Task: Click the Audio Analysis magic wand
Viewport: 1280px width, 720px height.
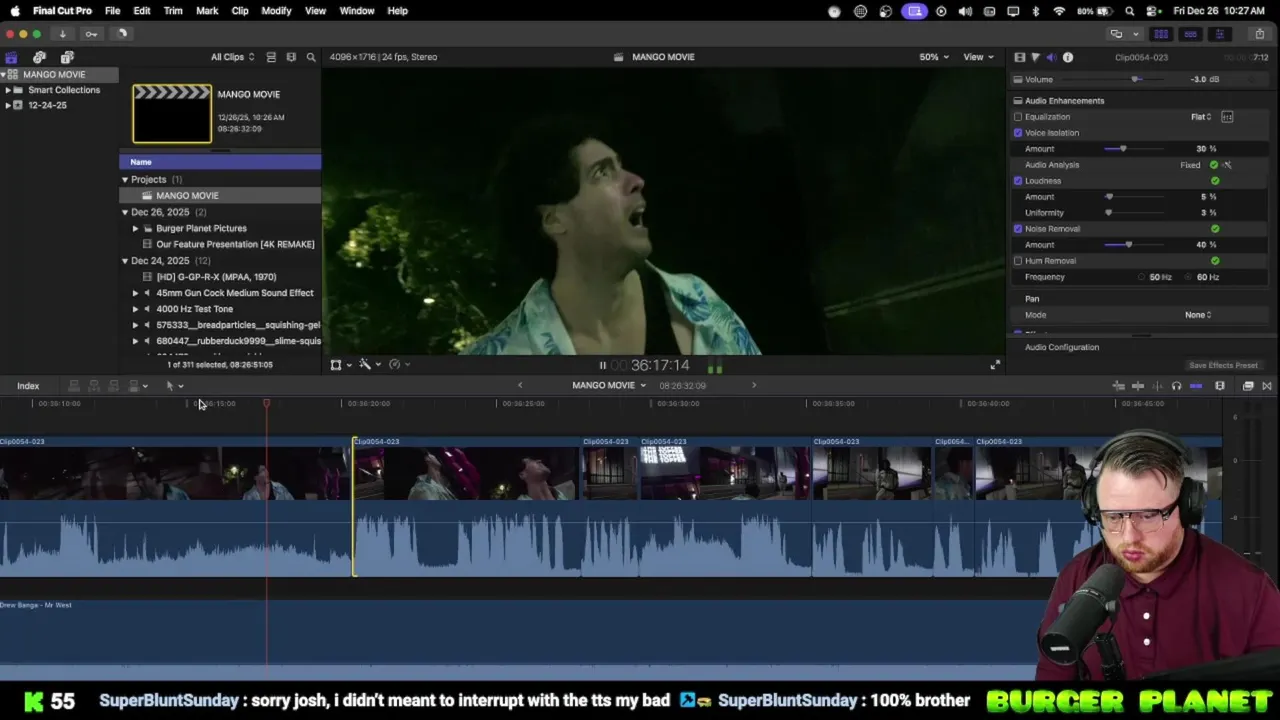Action: coord(1227,165)
